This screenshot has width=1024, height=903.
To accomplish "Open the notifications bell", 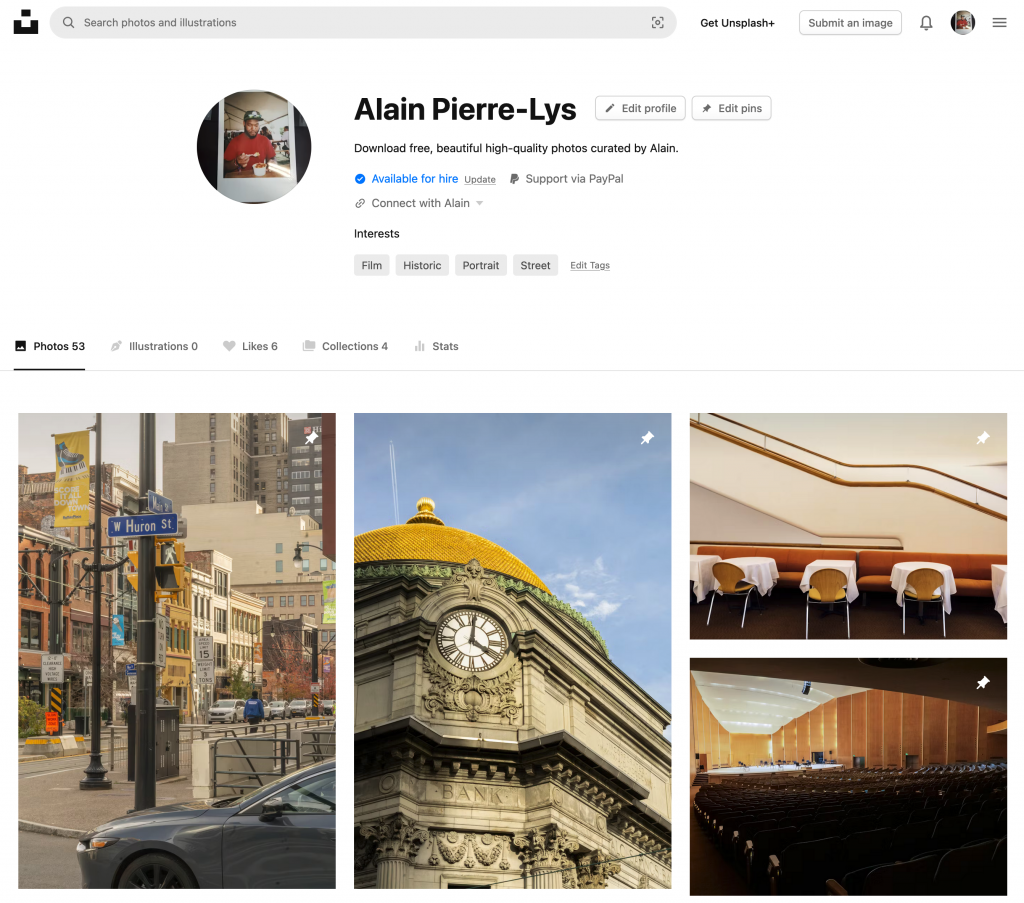I will pyautogui.click(x=926, y=23).
